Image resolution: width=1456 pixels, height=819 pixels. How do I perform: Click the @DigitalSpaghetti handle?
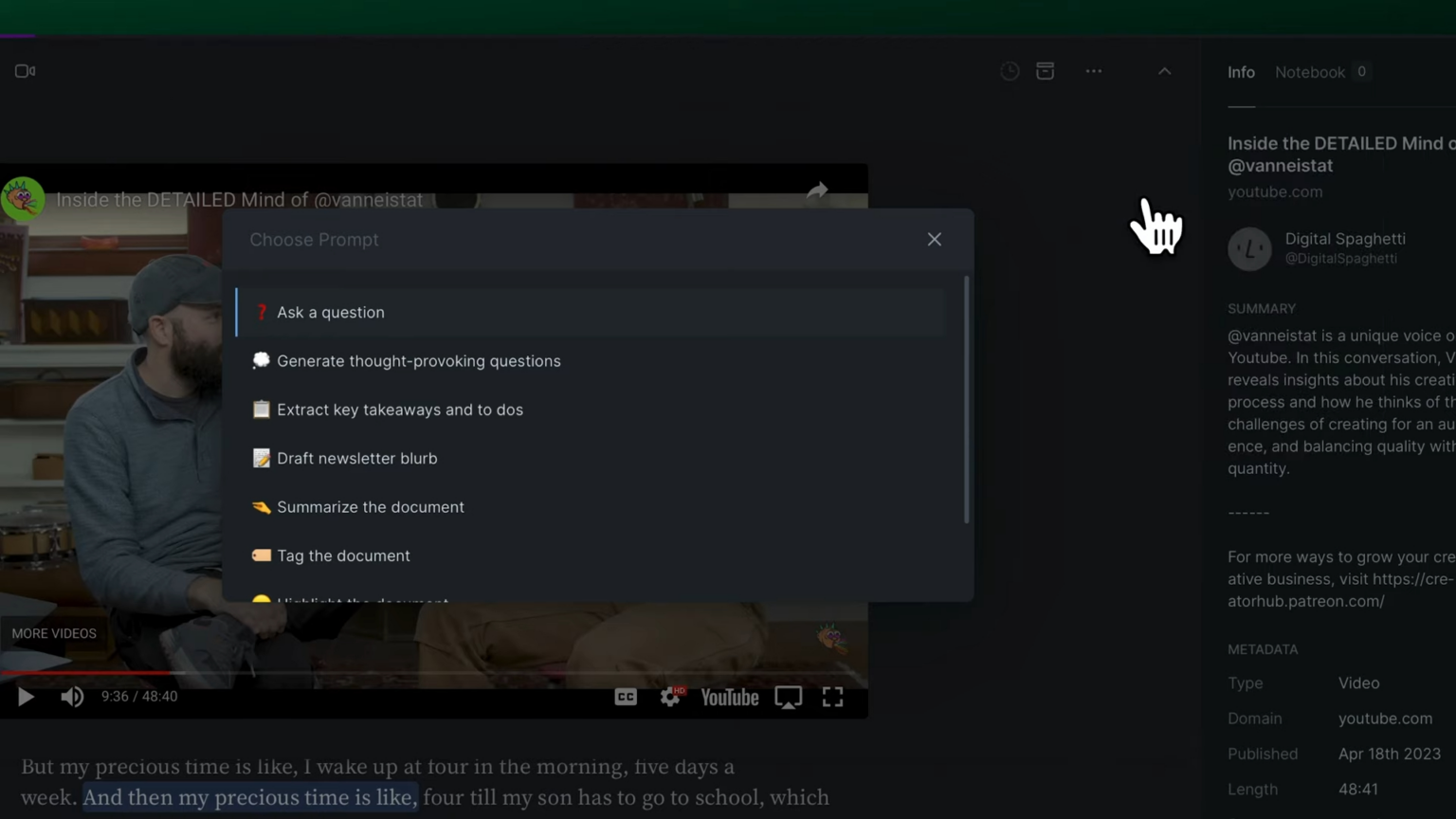(x=1340, y=258)
